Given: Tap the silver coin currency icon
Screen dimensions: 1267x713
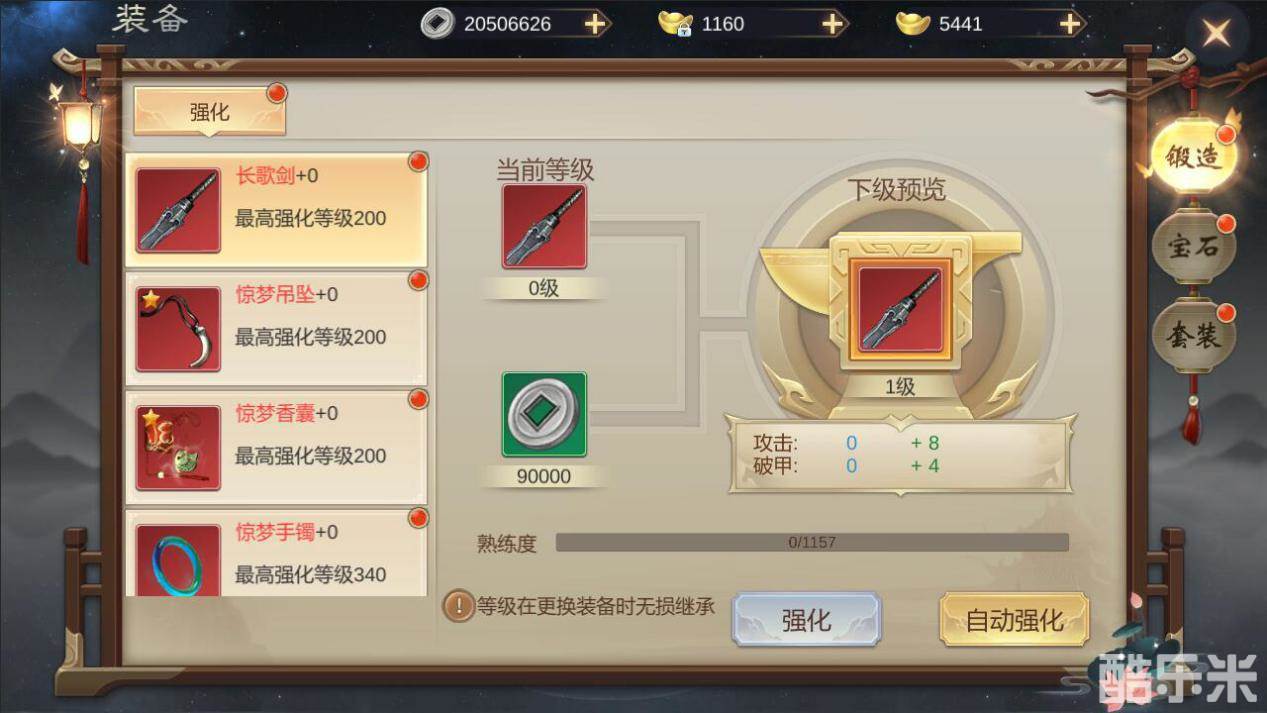Looking at the screenshot, I should coord(437,24).
